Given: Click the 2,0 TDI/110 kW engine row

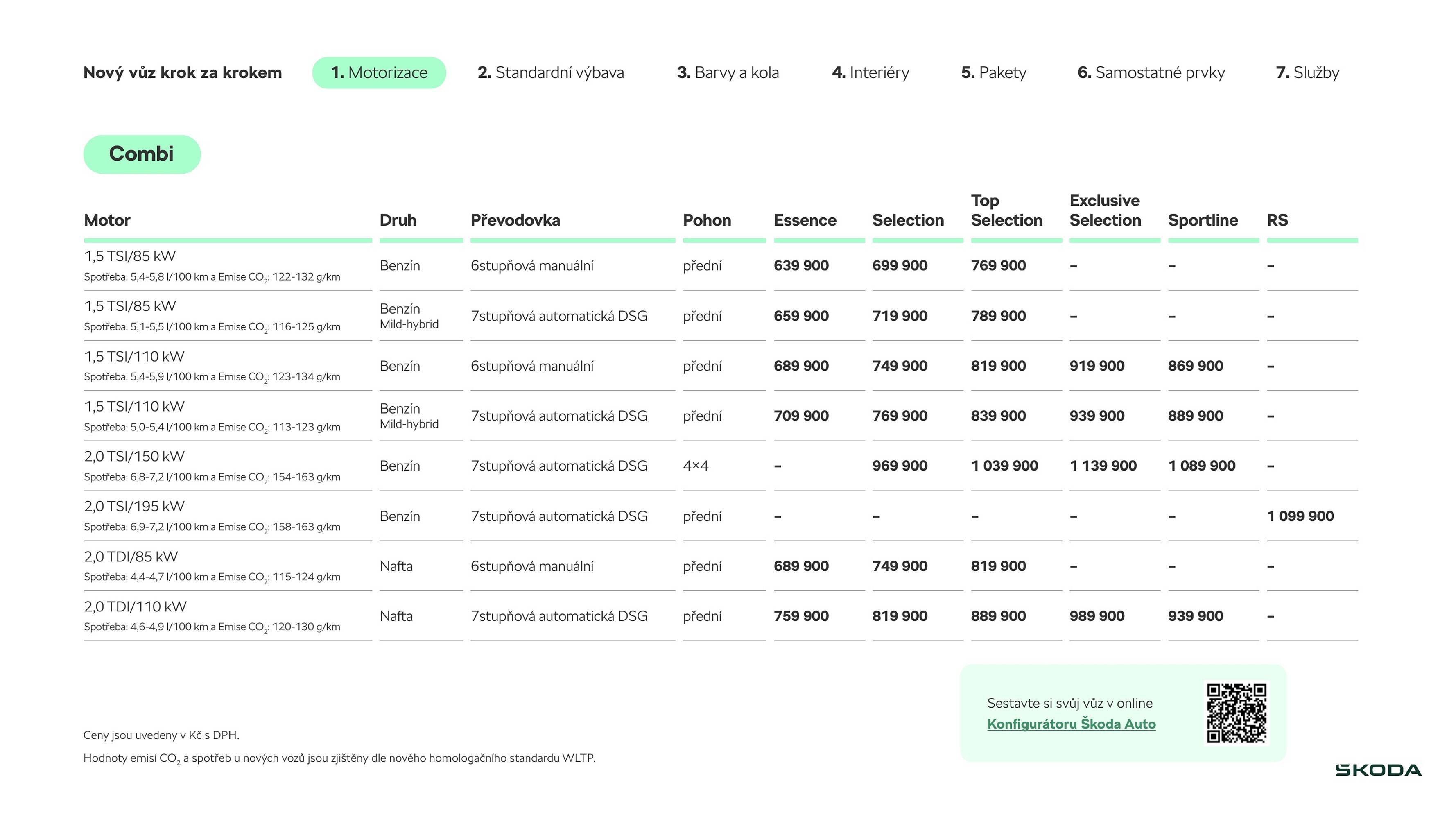Looking at the screenshot, I should (135, 606).
